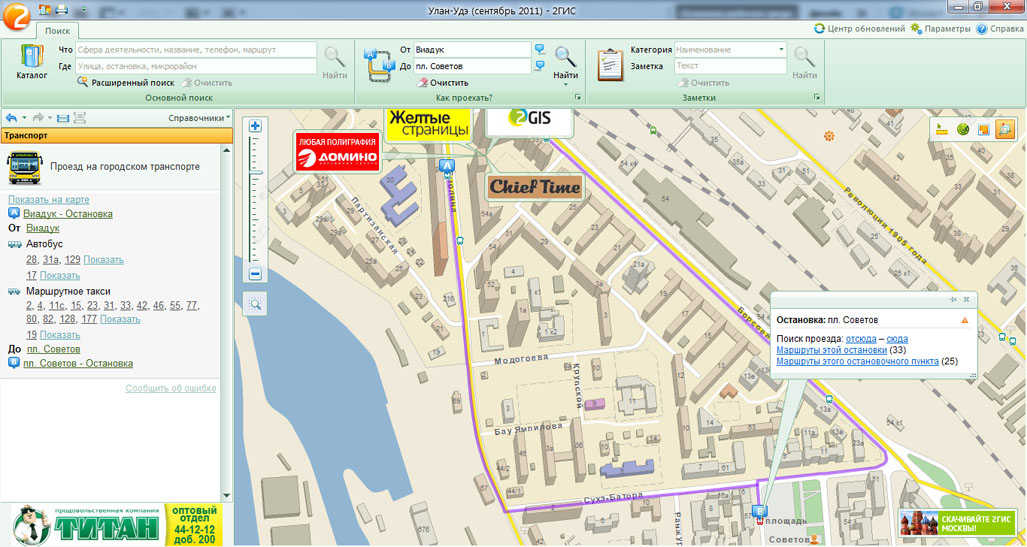Image resolution: width=1027 pixels, height=547 pixels.
Task: Open the notes clipboard icon
Action: click(610, 64)
